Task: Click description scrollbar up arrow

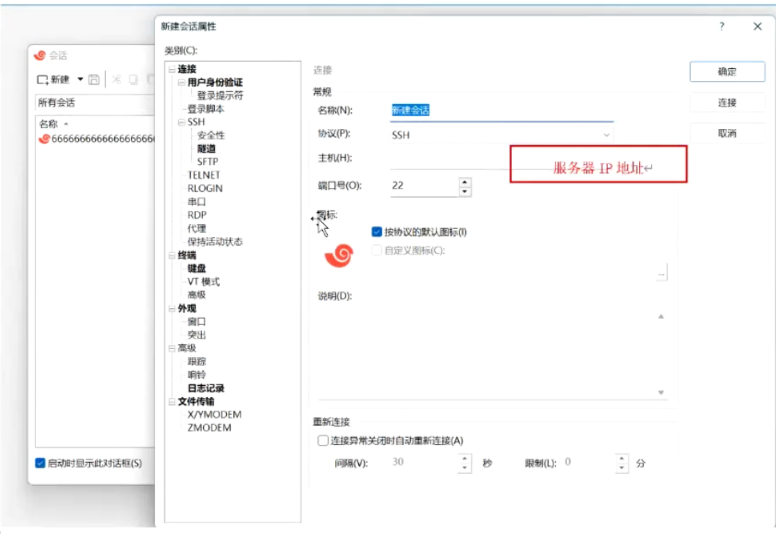Action: [x=661, y=317]
